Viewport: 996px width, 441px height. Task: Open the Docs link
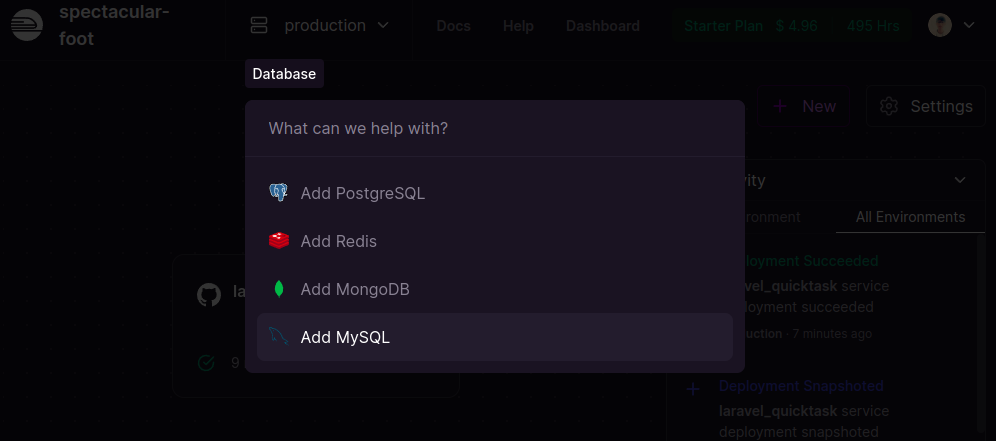click(453, 25)
